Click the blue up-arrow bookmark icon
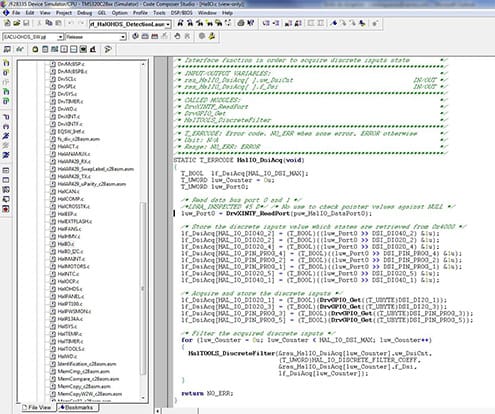Viewport: 495px width, 414px height. click(334, 23)
